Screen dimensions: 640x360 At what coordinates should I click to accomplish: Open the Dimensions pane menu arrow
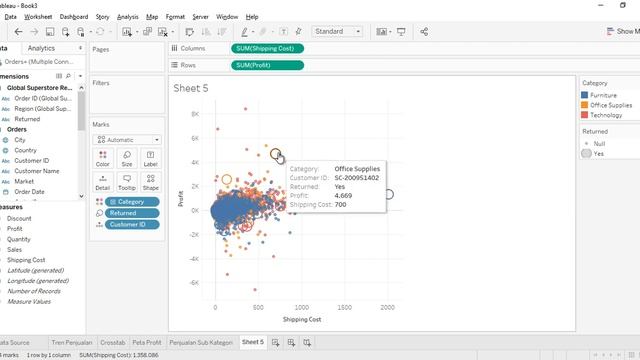click(80, 76)
